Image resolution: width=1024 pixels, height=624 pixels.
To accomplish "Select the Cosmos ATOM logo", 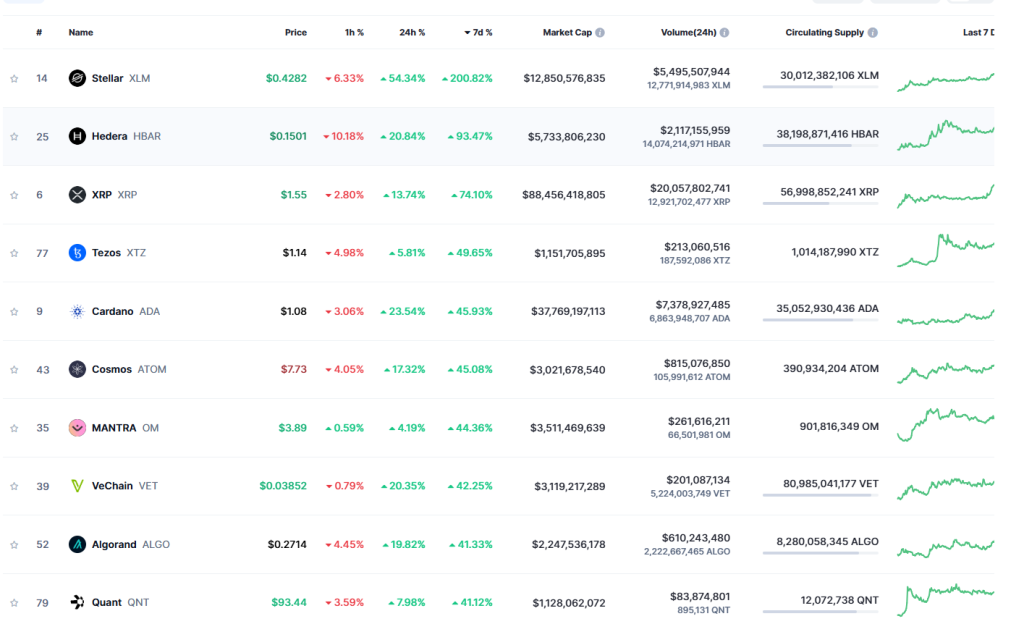I will click(76, 369).
